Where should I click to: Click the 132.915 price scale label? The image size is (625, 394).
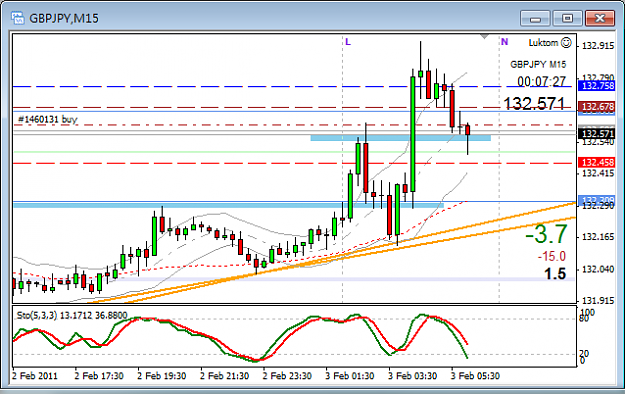point(598,46)
